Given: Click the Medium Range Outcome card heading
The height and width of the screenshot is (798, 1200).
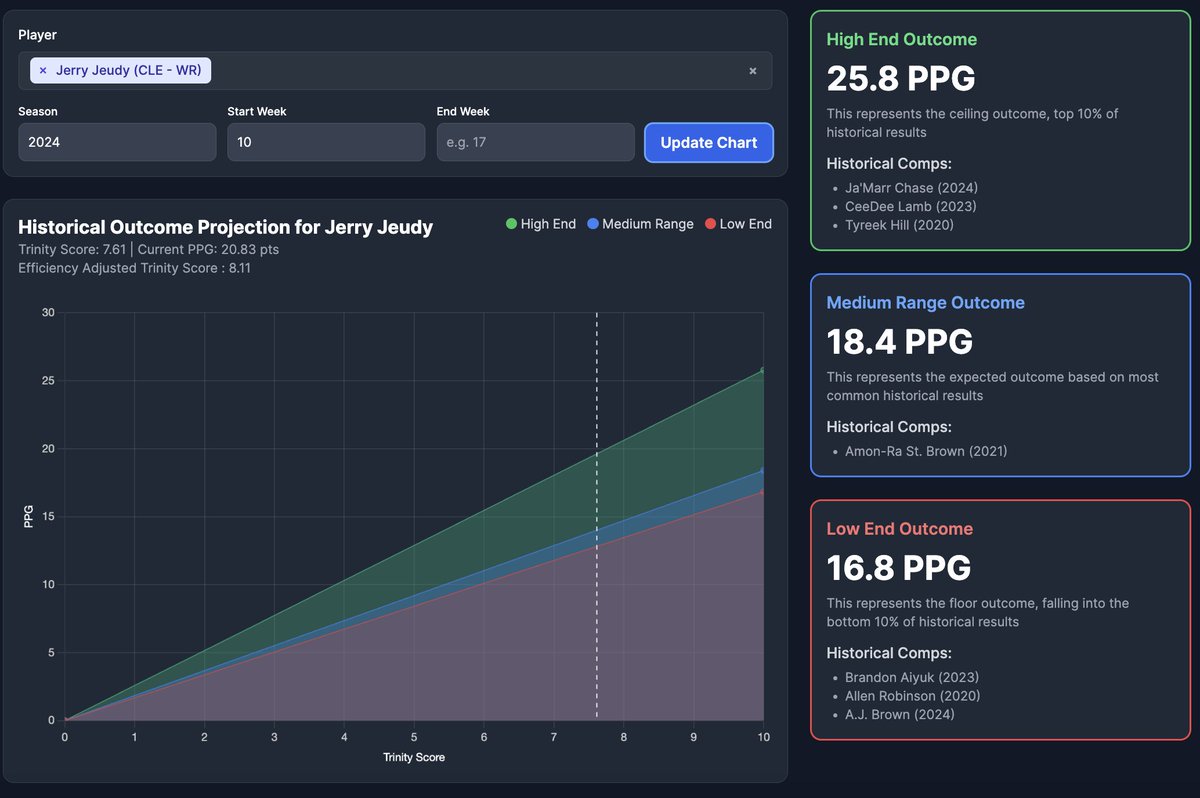Looking at the screenshot, I should click(x=925, y=303).
